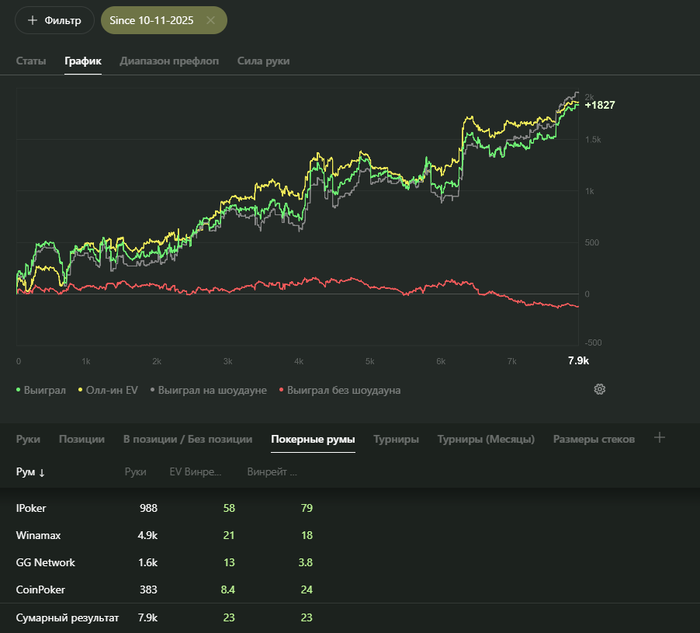700x633 pixels.
Task: Select the Покерные румы tab
Action: [x=313, y=439]
